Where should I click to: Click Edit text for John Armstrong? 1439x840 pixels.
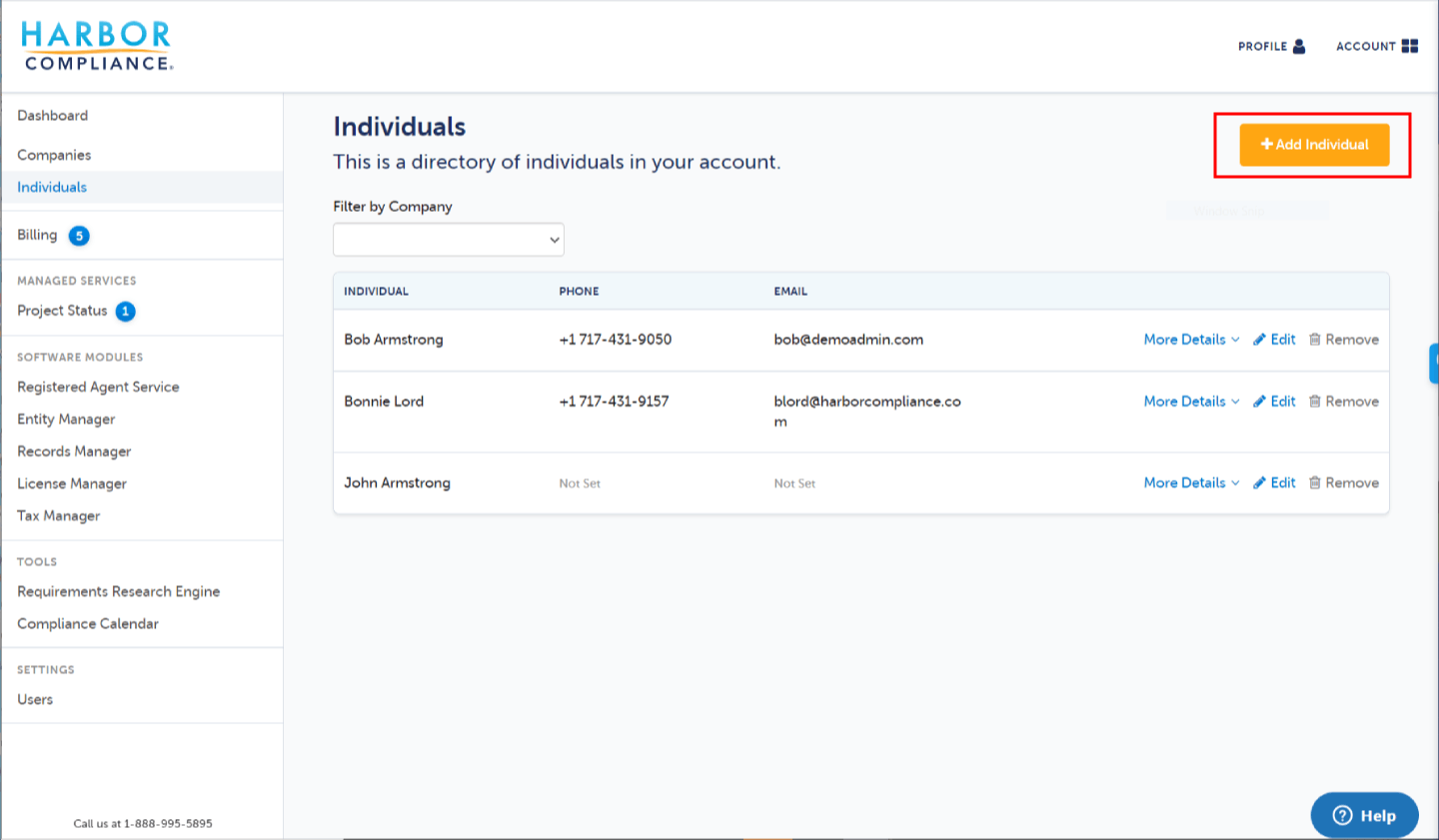[1283, 482]
